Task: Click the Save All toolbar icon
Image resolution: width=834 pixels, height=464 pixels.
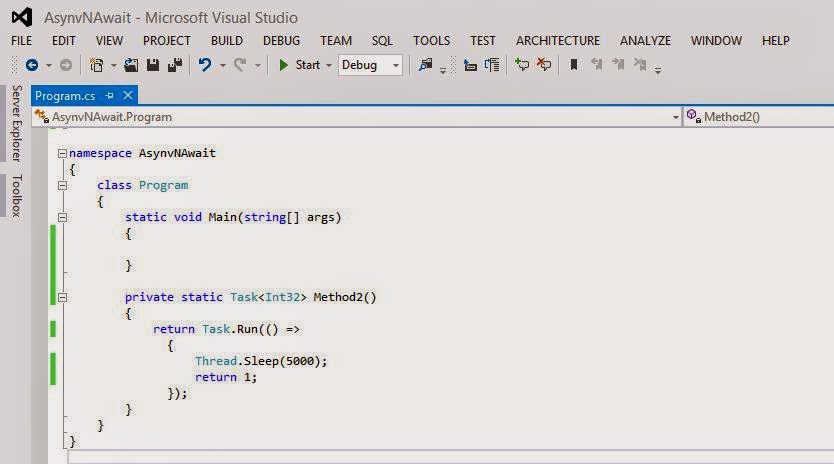Action: (x=175, y=65)
